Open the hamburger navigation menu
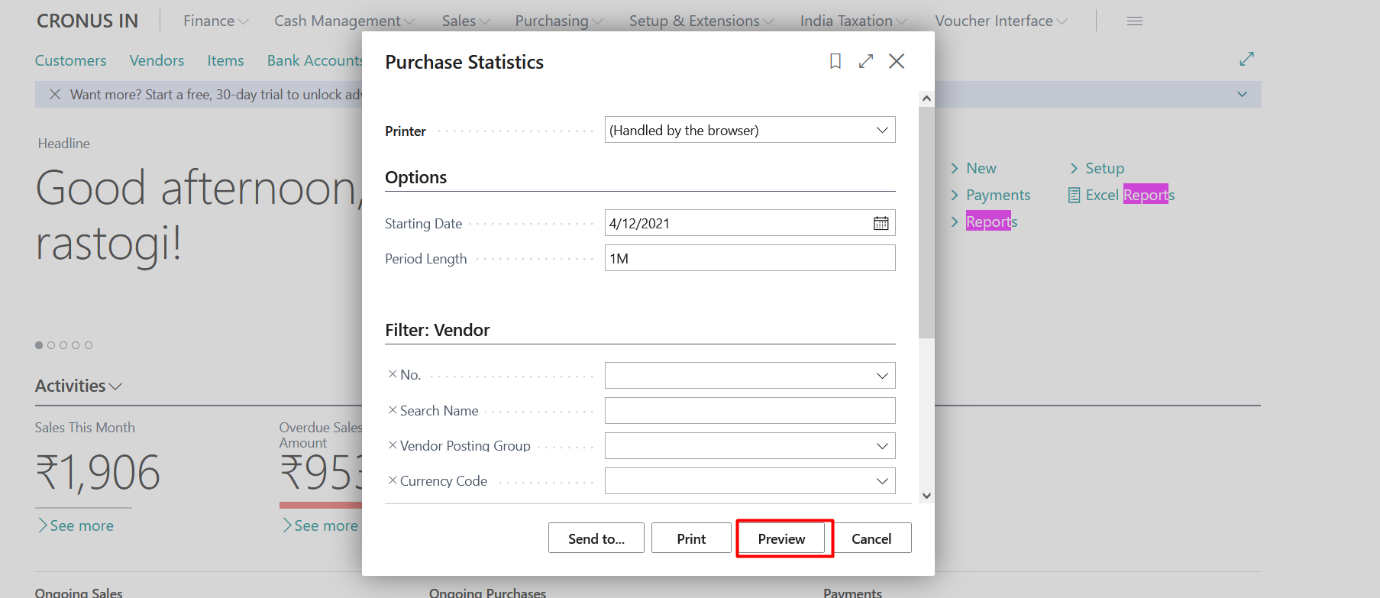This screenshot has height=598, width=1380. (x=1134, y=19)
